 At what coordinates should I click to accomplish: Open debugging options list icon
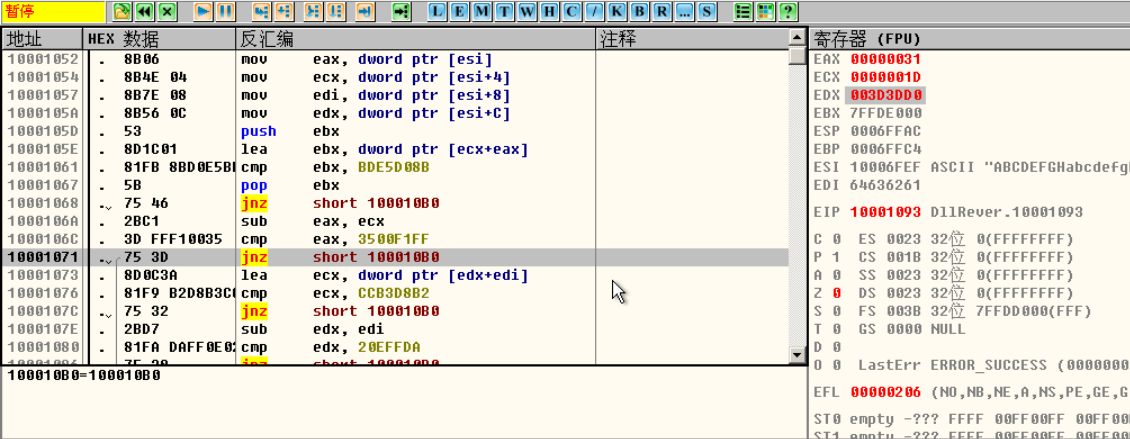(742, 11)
